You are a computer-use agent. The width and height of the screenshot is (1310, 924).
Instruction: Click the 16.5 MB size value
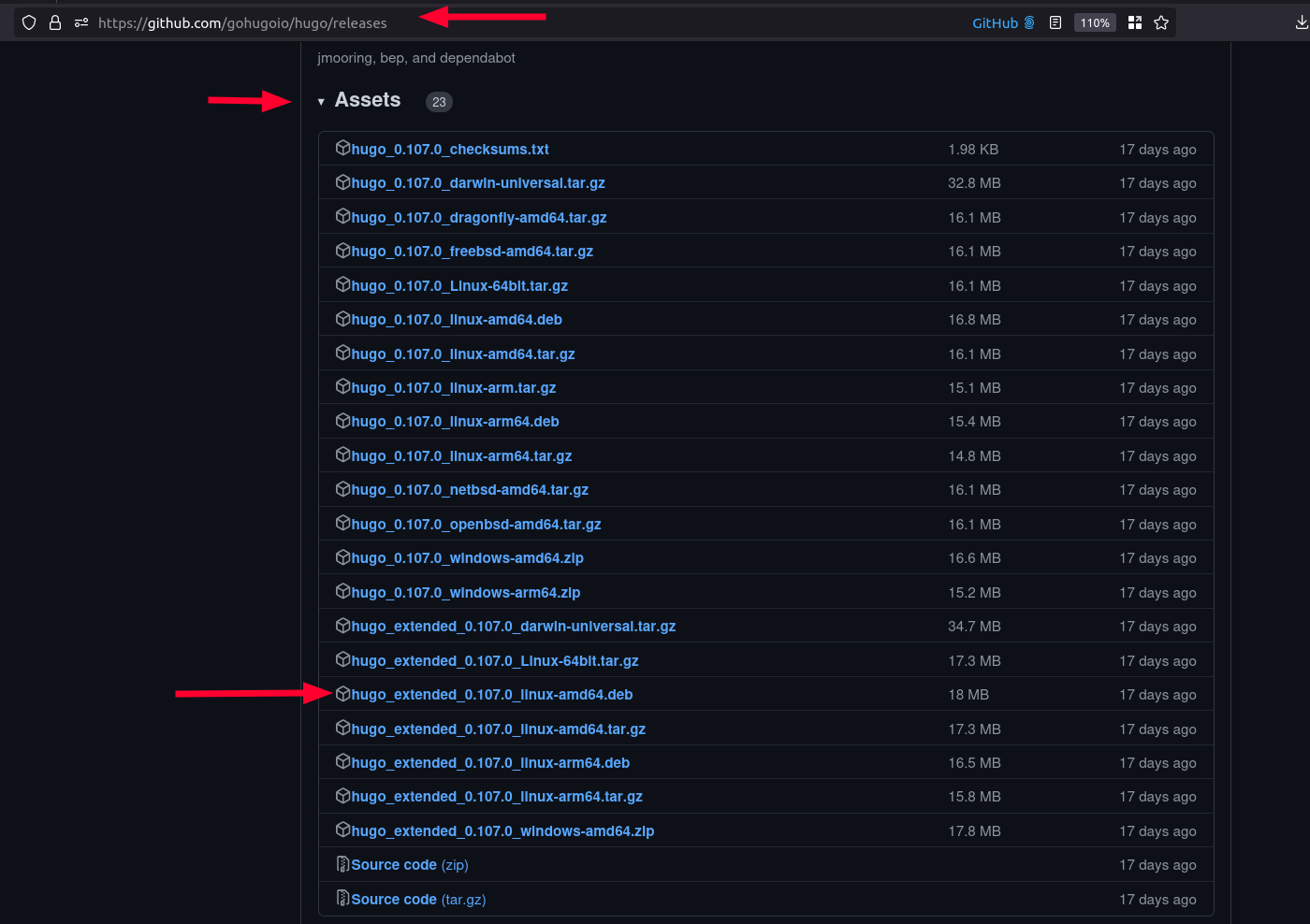coord(974,763)
